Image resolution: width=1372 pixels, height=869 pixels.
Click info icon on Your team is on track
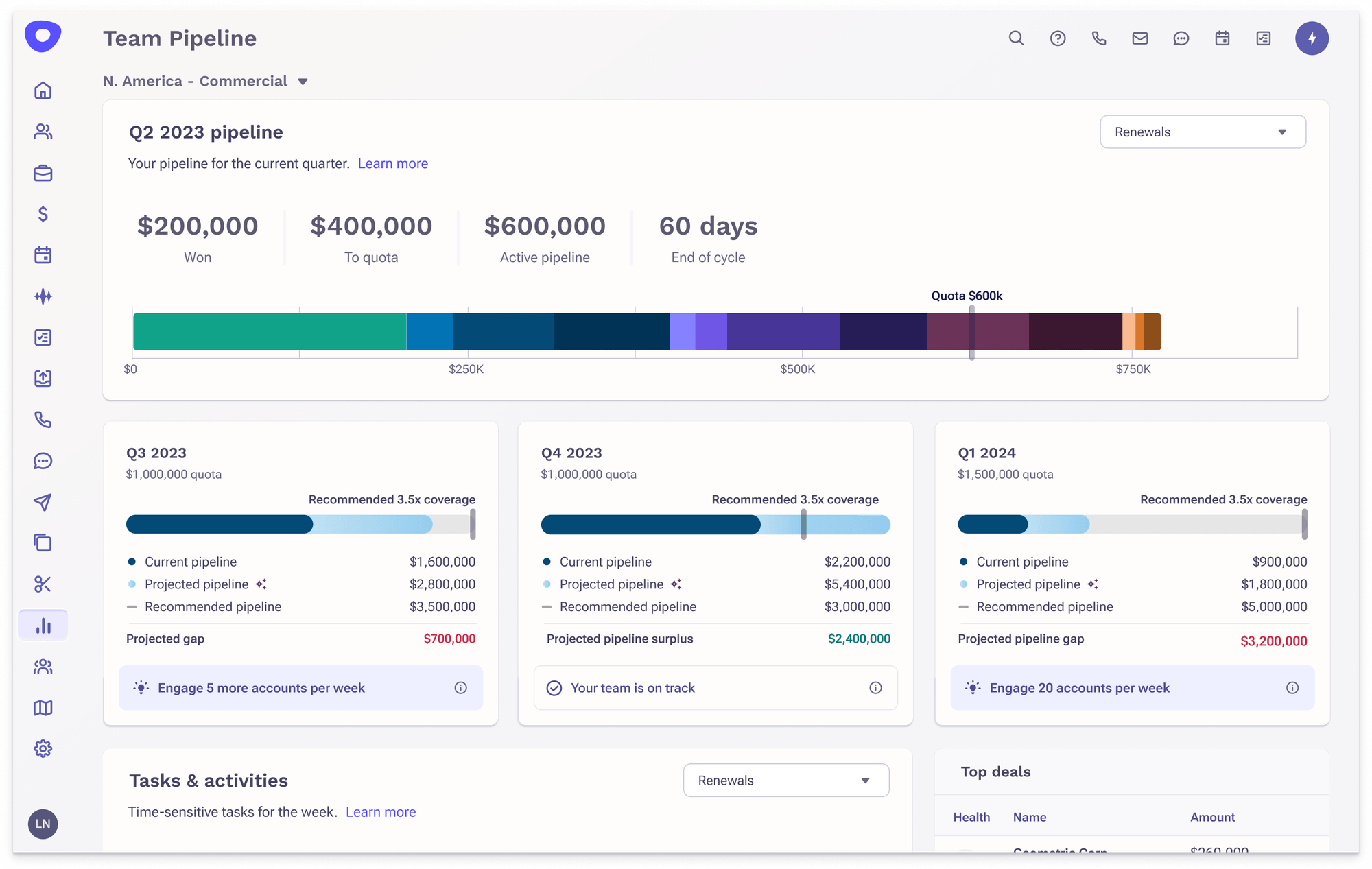point(875,688)
